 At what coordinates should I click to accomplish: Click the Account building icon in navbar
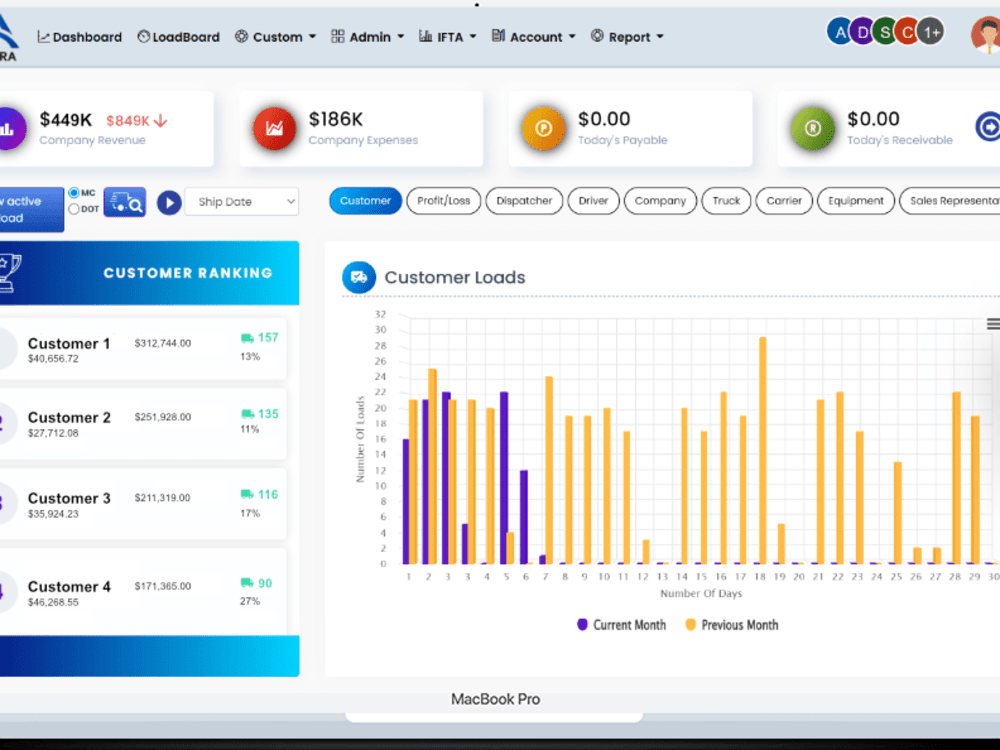(498, 36)
